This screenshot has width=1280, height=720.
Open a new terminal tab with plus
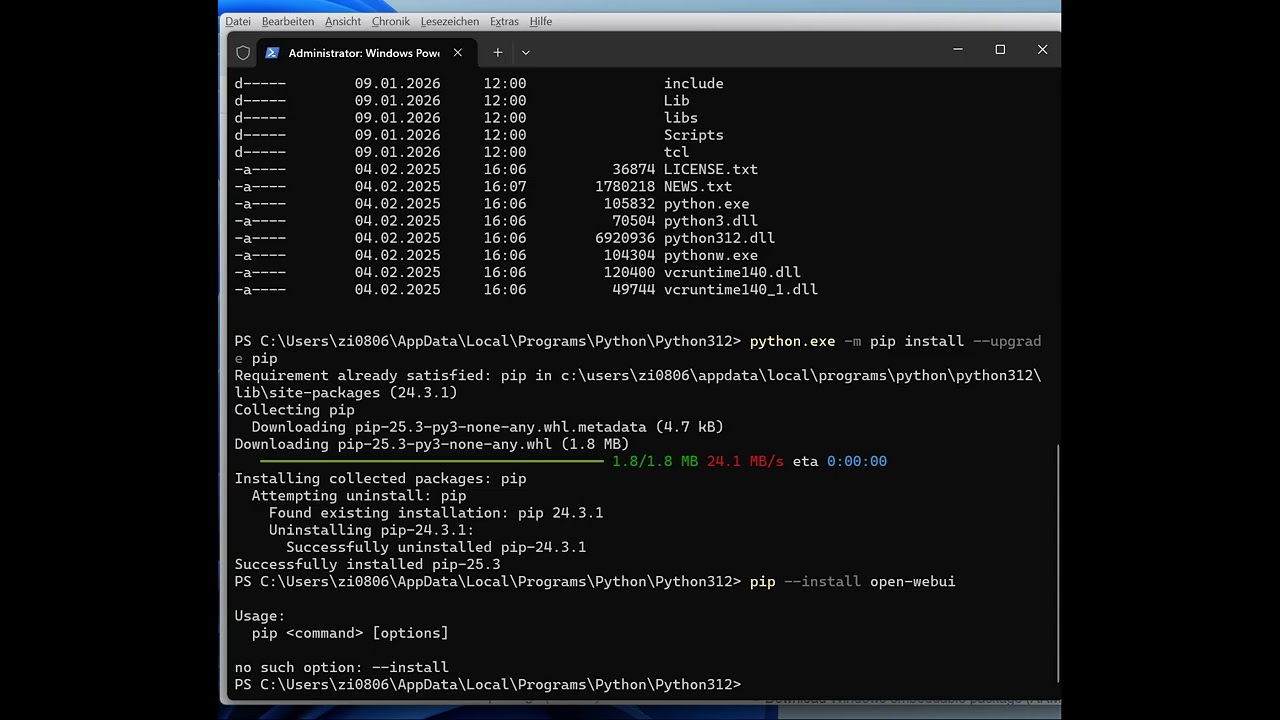coord(497,52)
